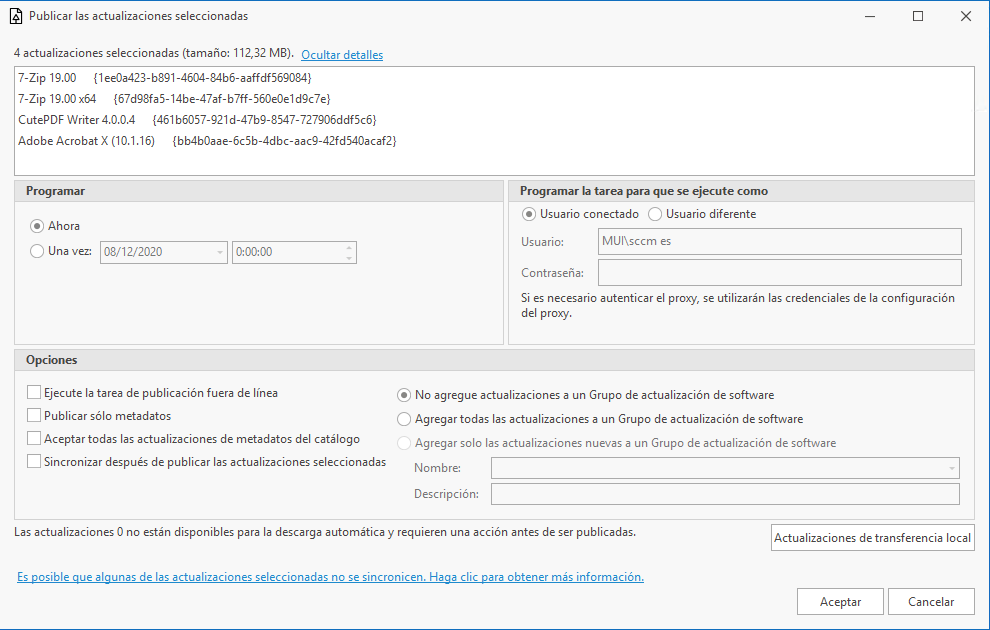Expand the 'Nombre' dropdown list
This screenshot has height=630, width=990.
[x=950, y=468]
